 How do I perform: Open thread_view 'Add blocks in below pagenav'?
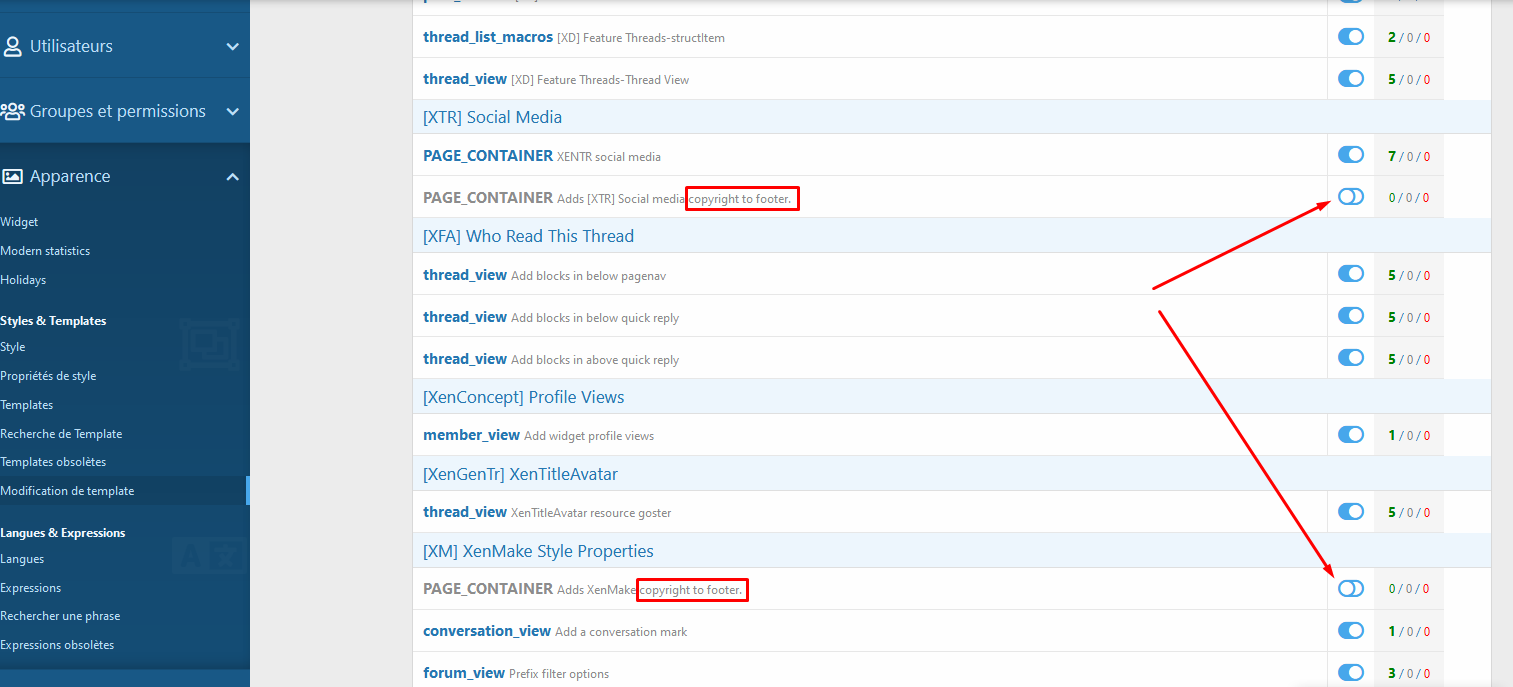[465, 275]
